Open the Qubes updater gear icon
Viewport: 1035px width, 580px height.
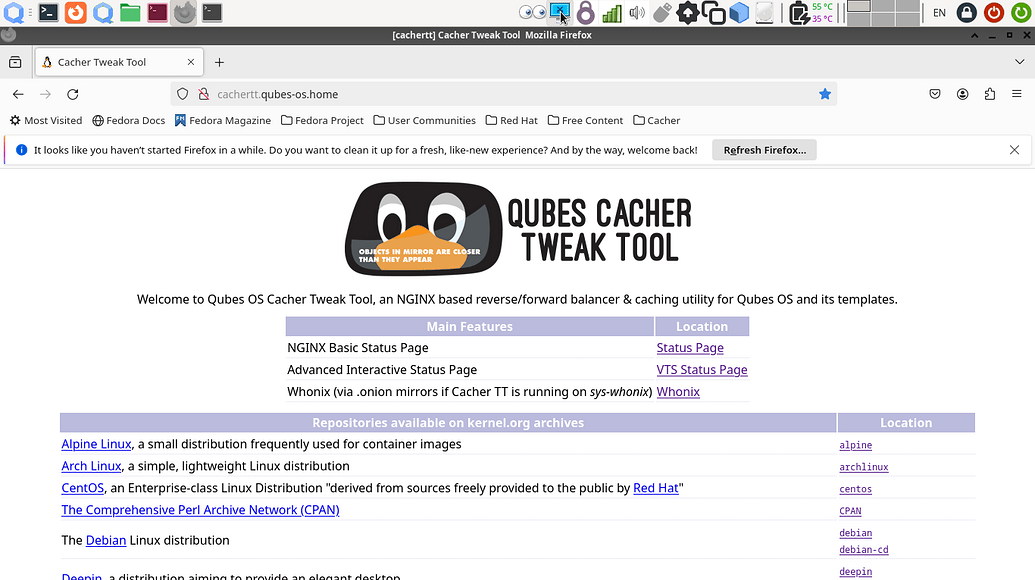pyautogui.click(x=688, y=13)
